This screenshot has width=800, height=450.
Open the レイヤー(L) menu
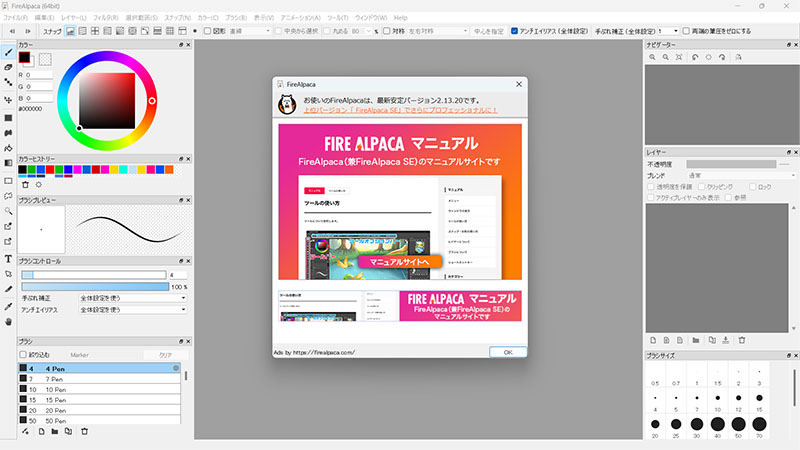(x=74, y=18)
